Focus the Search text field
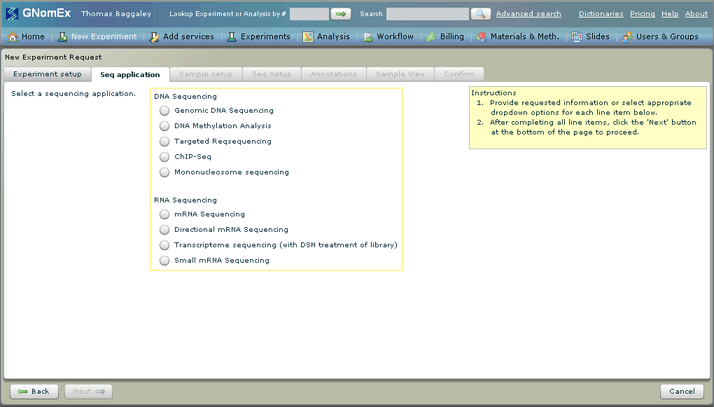Viewport: 714px width, 407px height. point(427,14)
